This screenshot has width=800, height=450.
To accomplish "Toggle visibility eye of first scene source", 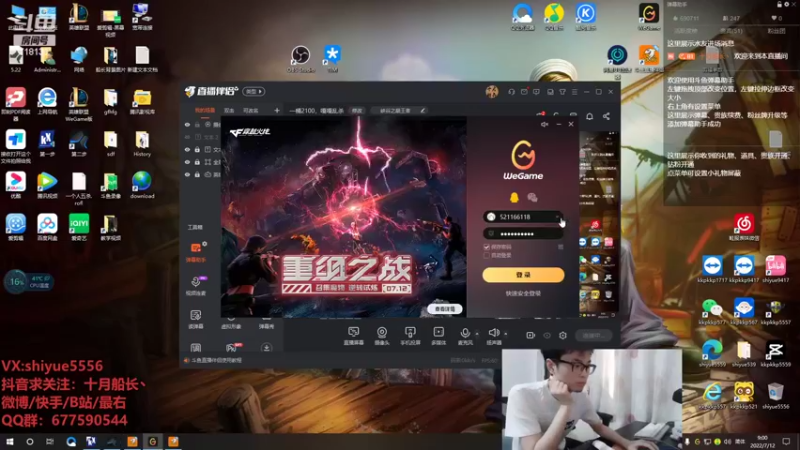I will pyautogui.click(x=187, y=124).
